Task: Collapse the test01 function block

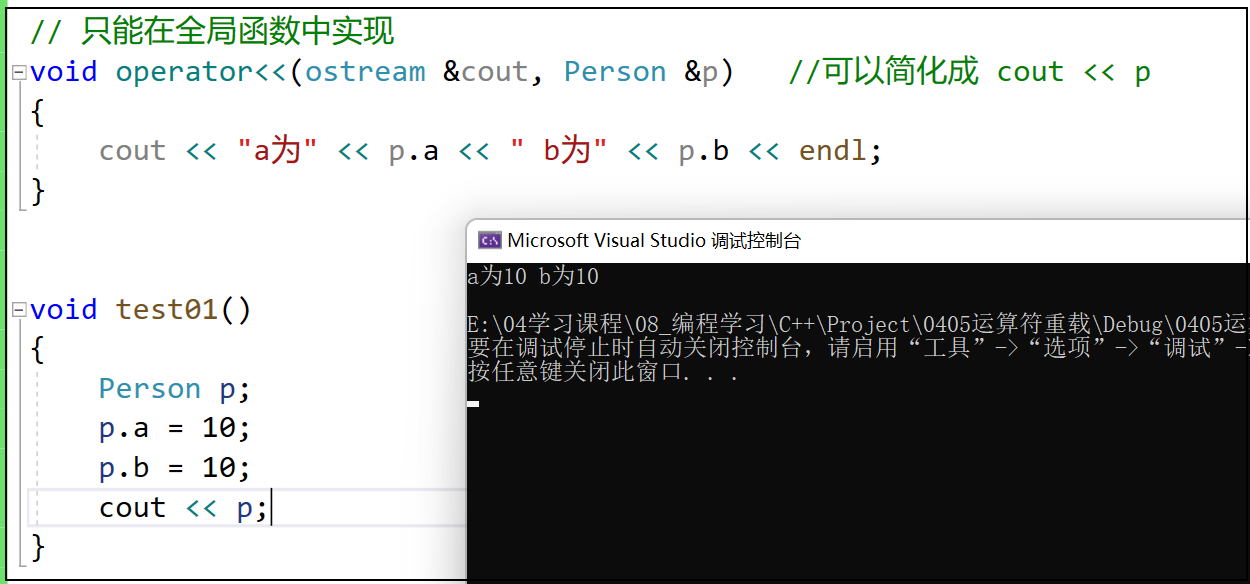Action: [18, 310]
